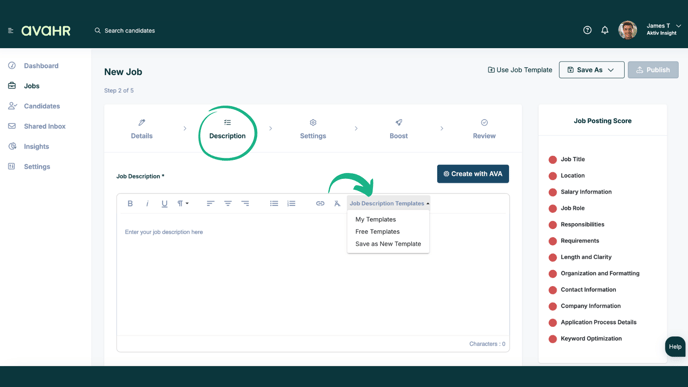Click the user profile avatar
688x387 pixels.
tap(627, 30)
